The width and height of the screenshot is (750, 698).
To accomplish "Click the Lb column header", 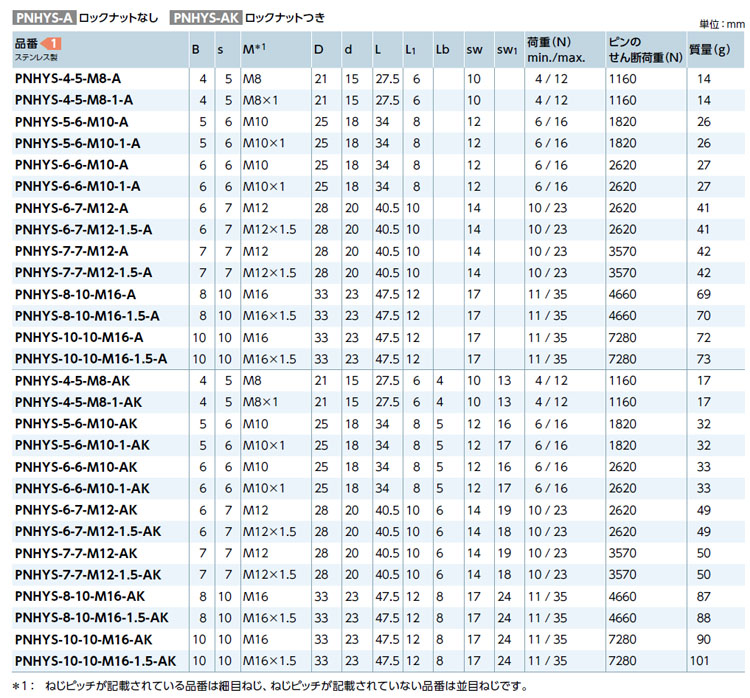I will (443, 49).
